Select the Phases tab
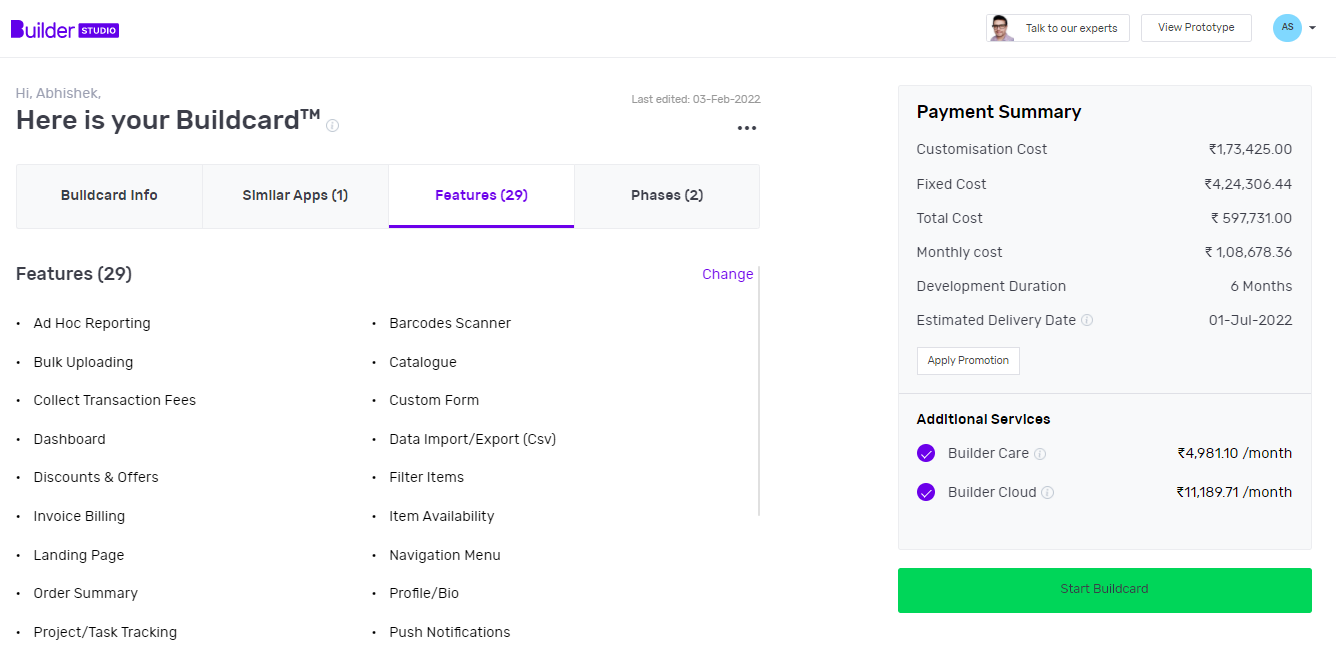Screen dimensions: 1336x646 tap(667, 195)
